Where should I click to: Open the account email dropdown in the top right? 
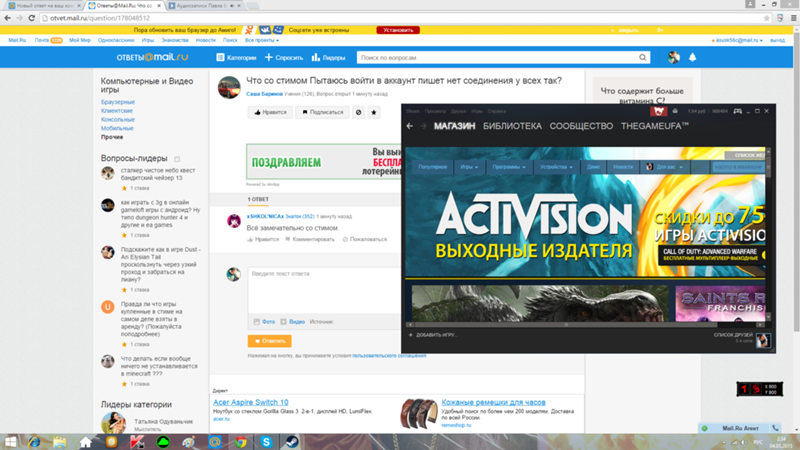[738, 40]
